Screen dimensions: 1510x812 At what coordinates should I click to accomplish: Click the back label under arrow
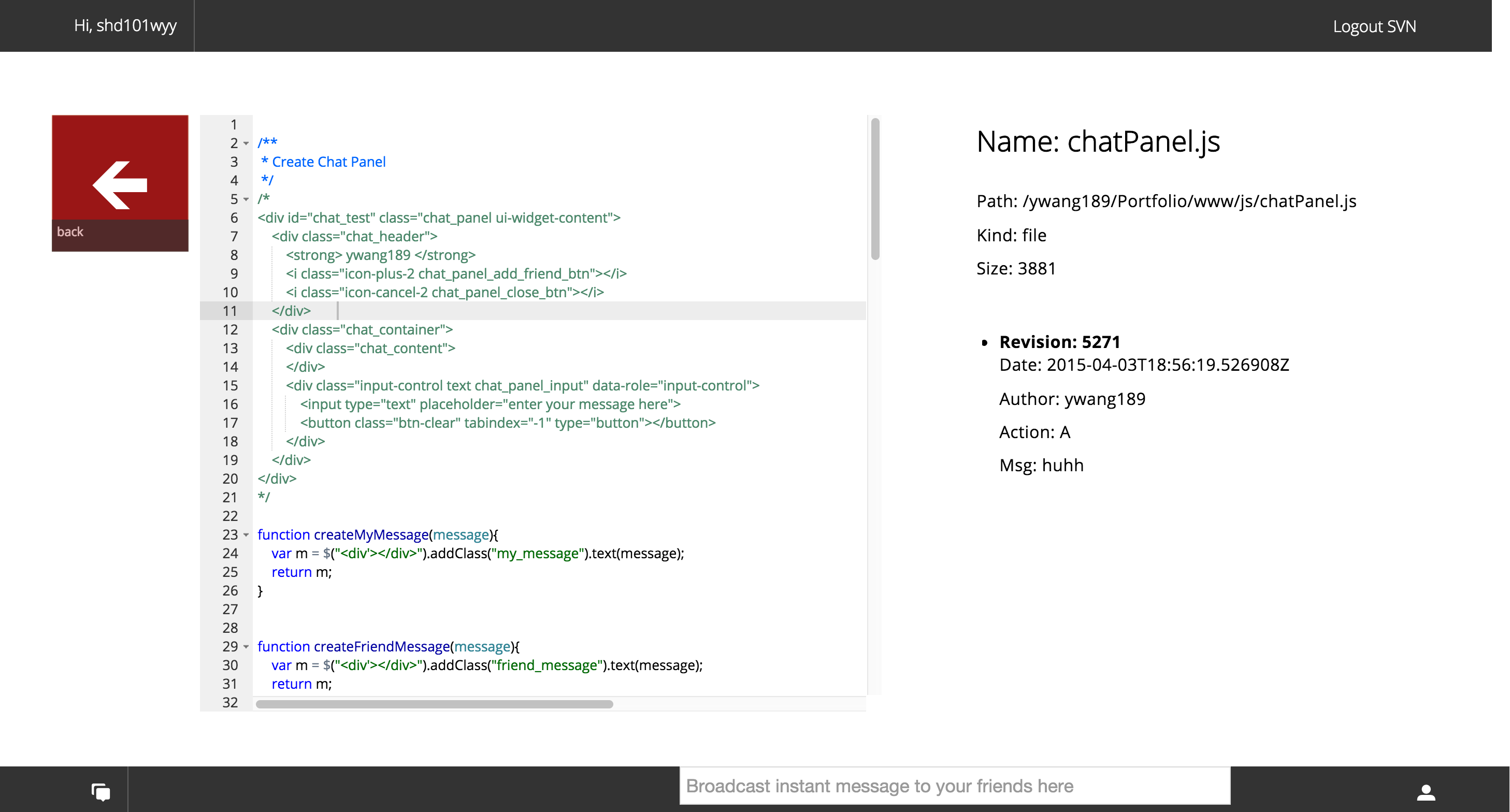(x=70, y=231)
